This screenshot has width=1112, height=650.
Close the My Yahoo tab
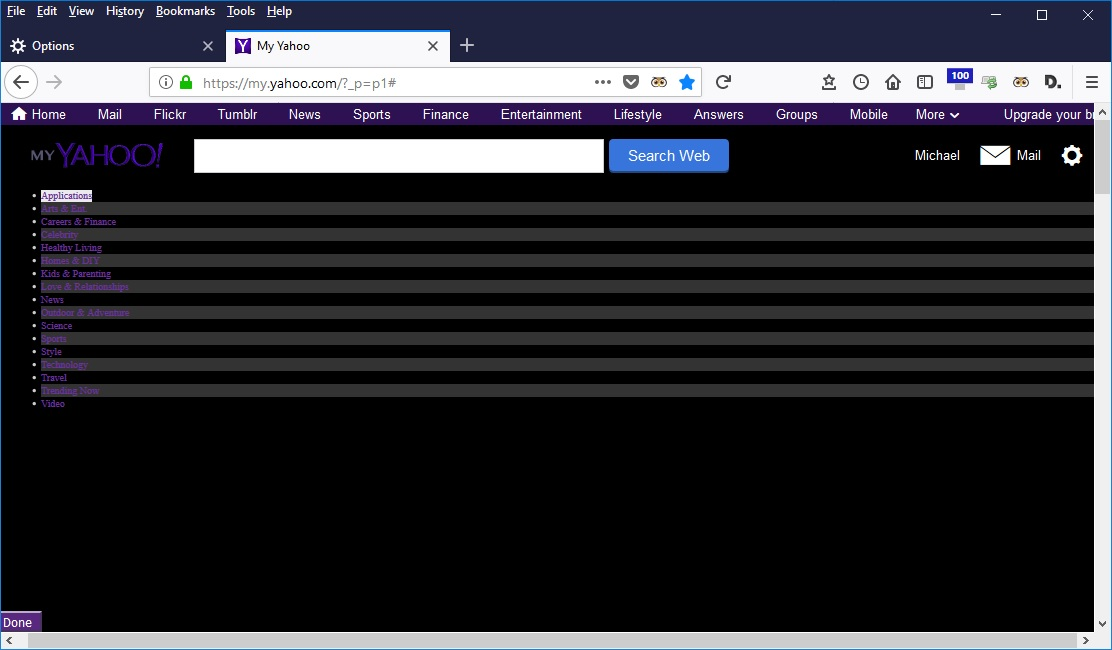click(x=433, y=46)
